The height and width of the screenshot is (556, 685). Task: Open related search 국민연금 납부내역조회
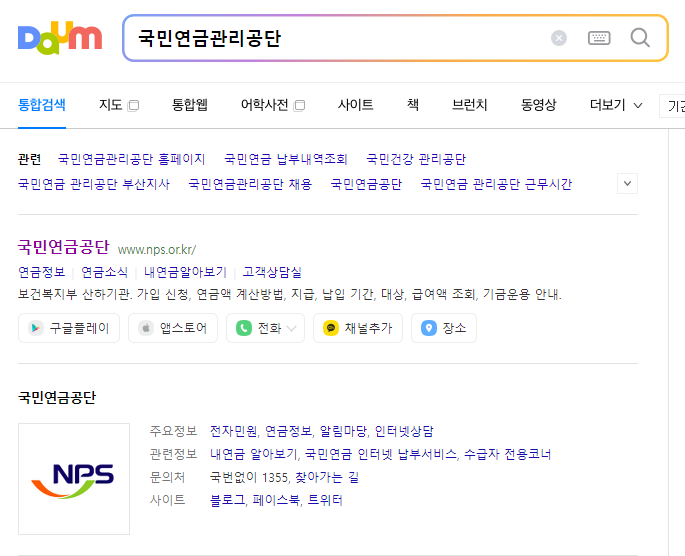pos(286,159)
